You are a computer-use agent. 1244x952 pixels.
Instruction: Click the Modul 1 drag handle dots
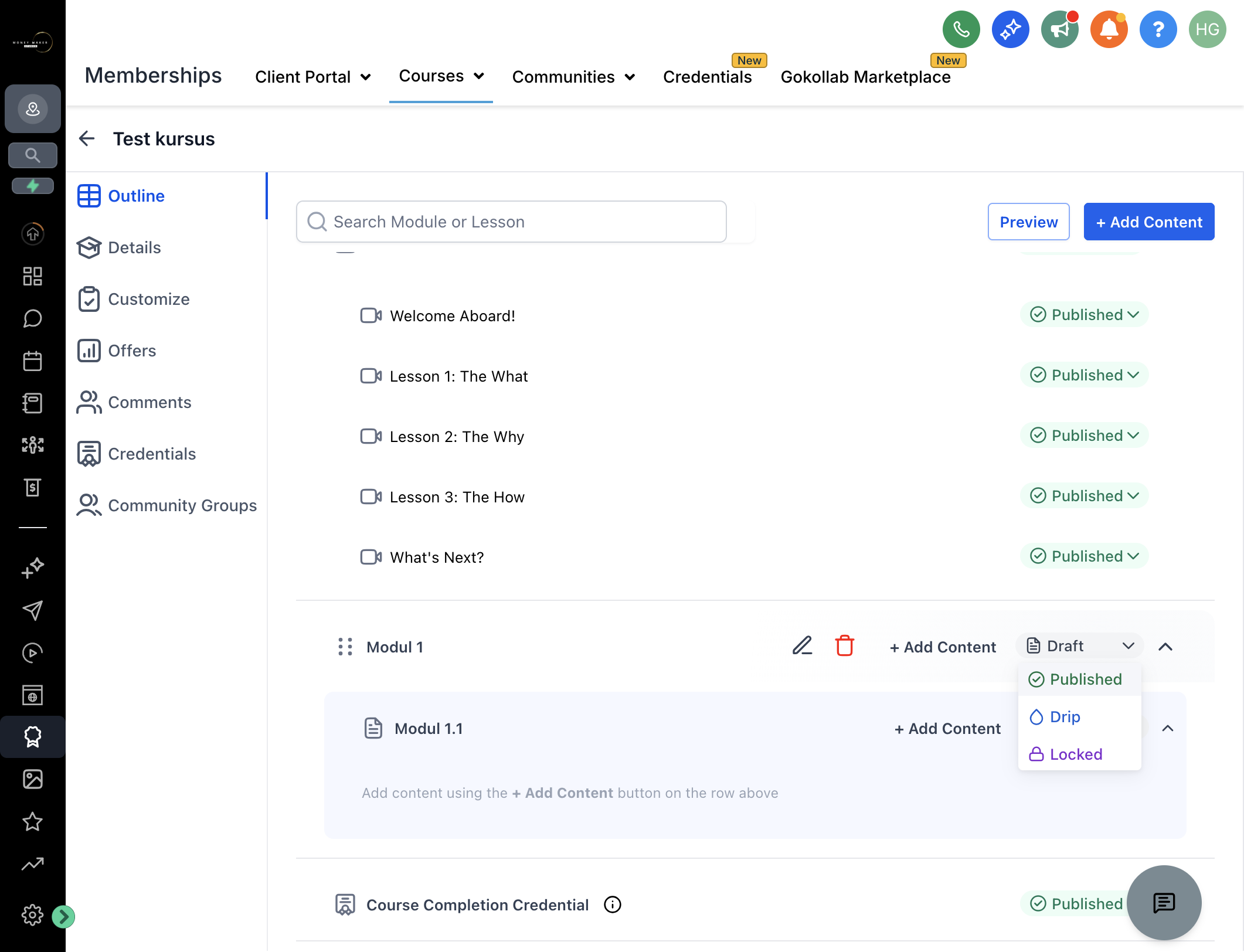point(345,647)
